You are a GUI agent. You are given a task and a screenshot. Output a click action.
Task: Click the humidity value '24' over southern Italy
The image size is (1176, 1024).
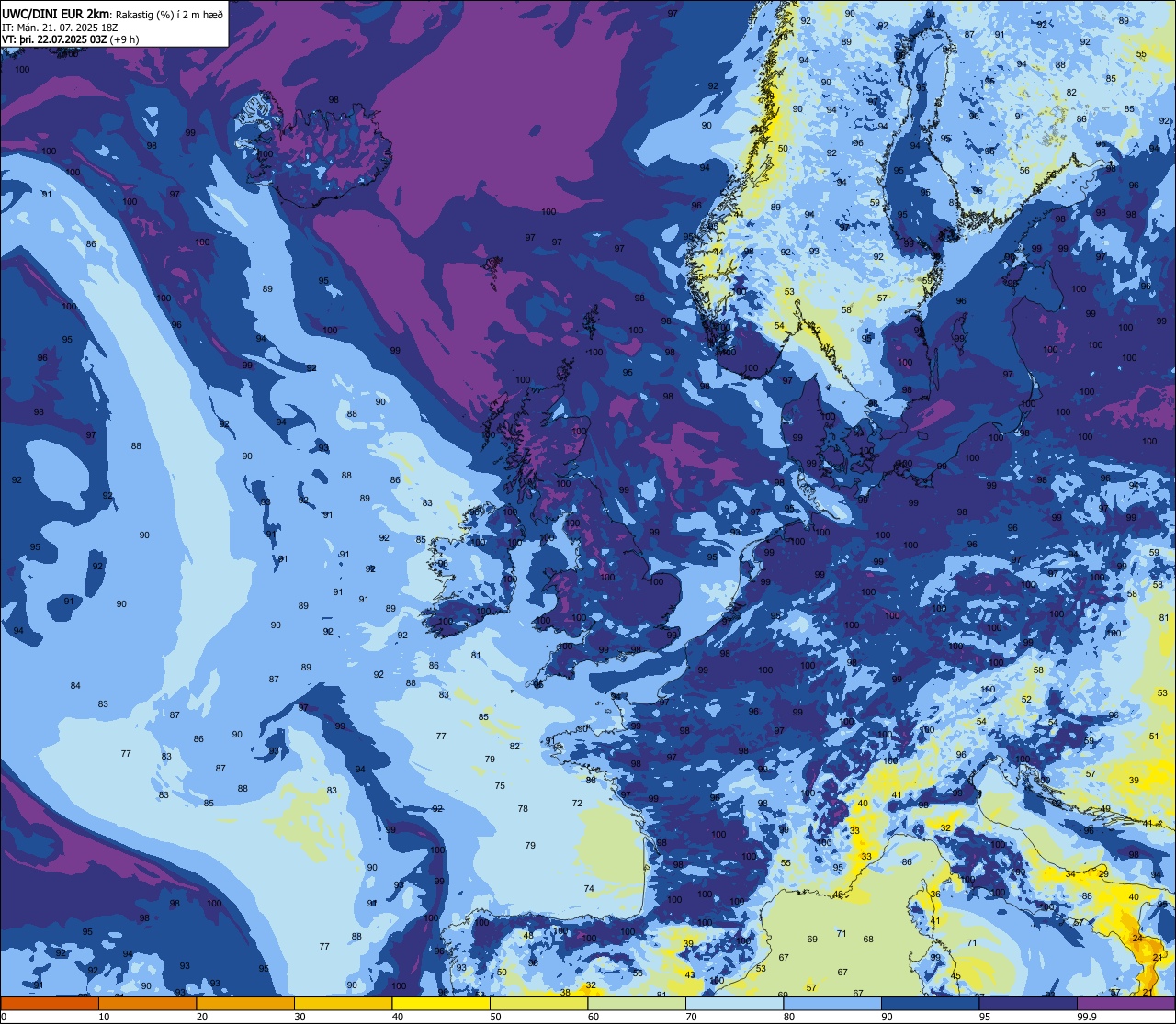pos(1137,938)
